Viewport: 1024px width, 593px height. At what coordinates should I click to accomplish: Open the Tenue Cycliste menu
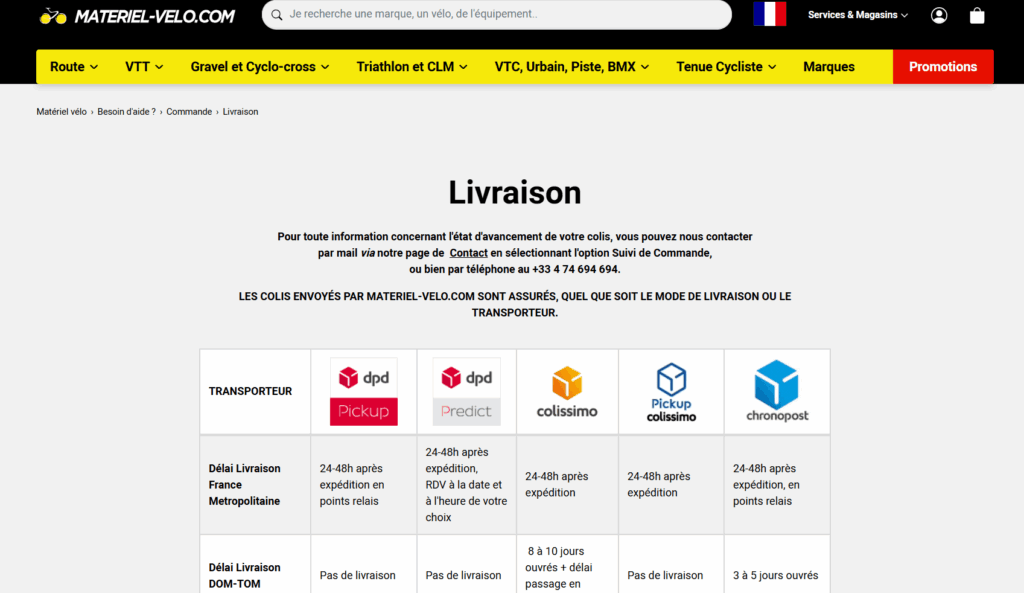(726, 67)
